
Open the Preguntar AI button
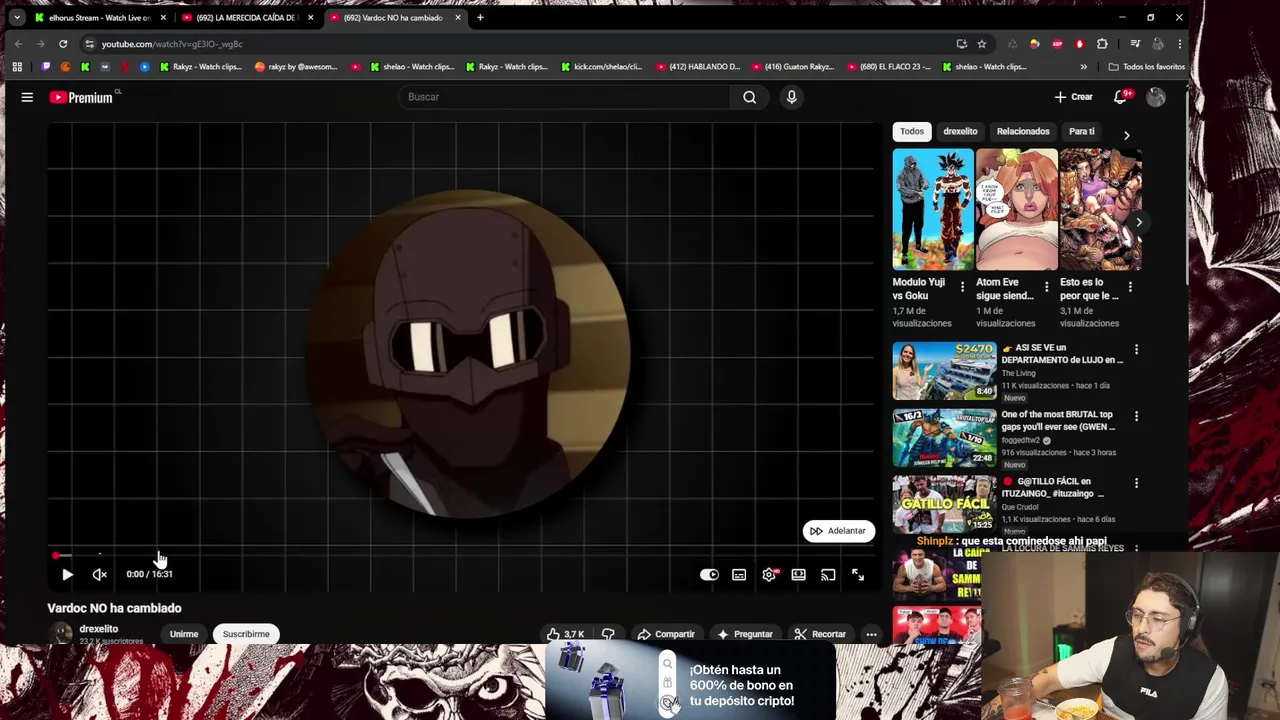(x=745, y=634)
